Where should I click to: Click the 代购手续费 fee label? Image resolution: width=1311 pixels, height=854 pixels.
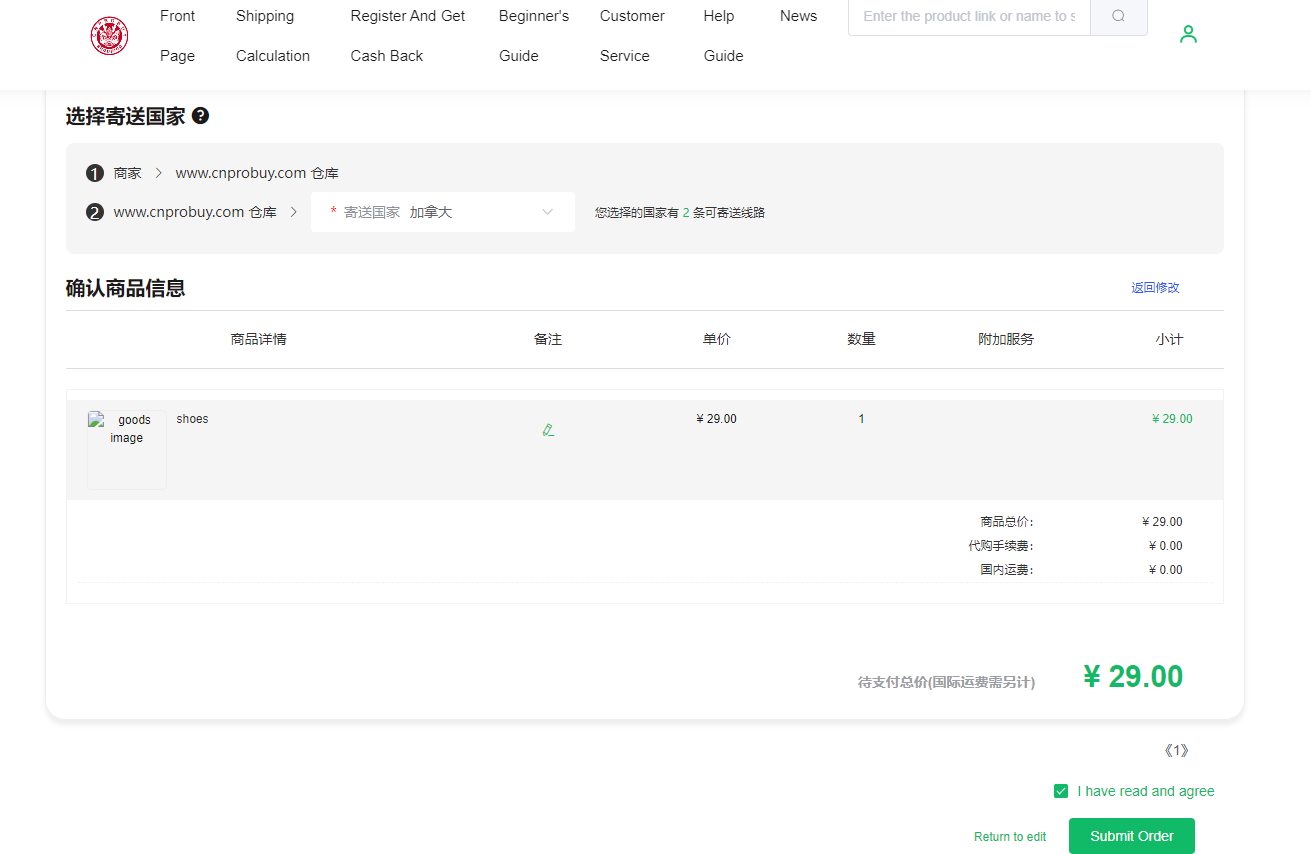[1001, 546]
